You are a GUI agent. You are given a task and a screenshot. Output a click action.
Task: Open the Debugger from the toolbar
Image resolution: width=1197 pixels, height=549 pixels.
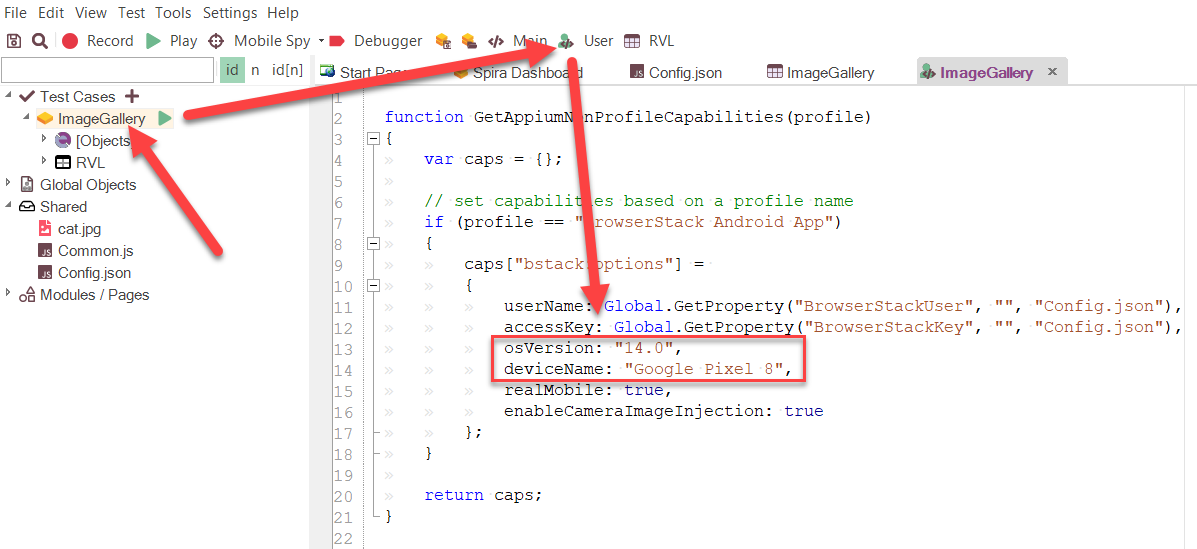pos(377,41)
